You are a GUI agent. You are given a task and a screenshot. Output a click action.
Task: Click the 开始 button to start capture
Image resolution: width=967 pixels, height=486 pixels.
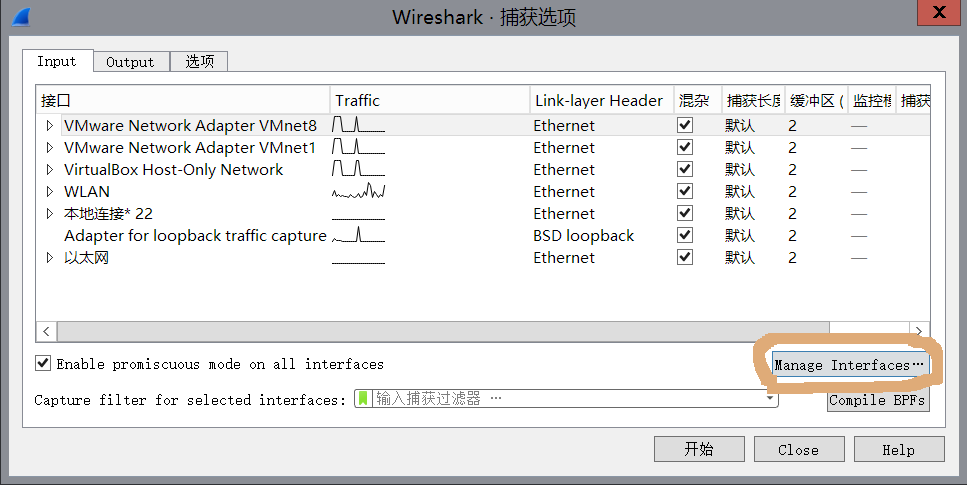pyautogui.click(x=699, y=449)
